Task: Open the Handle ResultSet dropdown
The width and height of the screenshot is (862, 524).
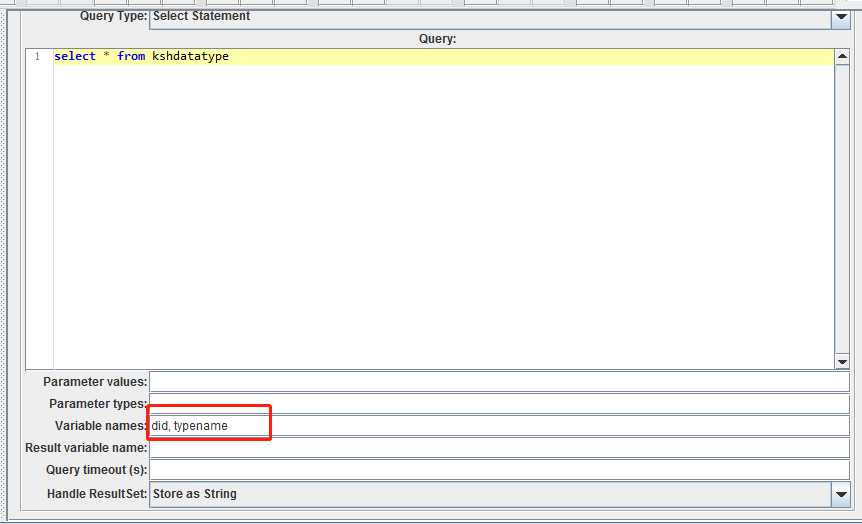Action: 841,494
